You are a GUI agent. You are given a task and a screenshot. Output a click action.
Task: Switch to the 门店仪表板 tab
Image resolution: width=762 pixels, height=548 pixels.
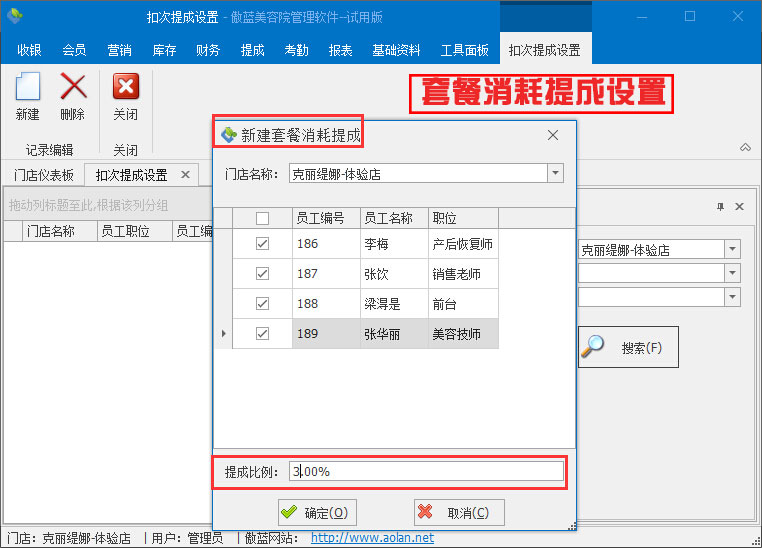point(43,175)
